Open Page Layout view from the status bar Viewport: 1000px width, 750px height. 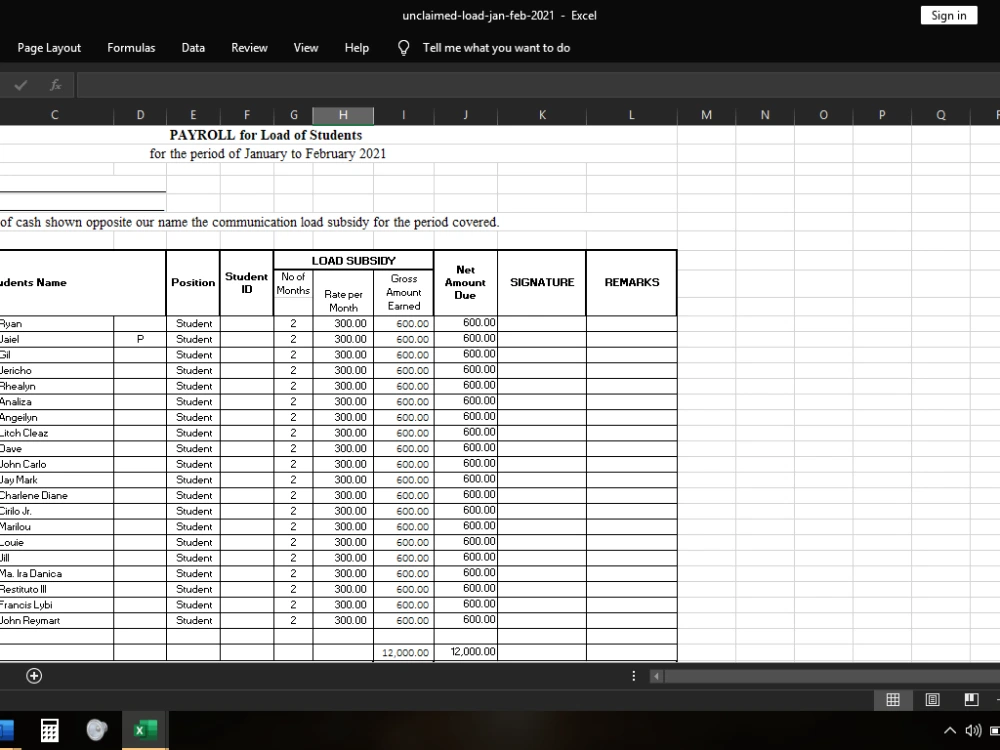pos(932,699)
